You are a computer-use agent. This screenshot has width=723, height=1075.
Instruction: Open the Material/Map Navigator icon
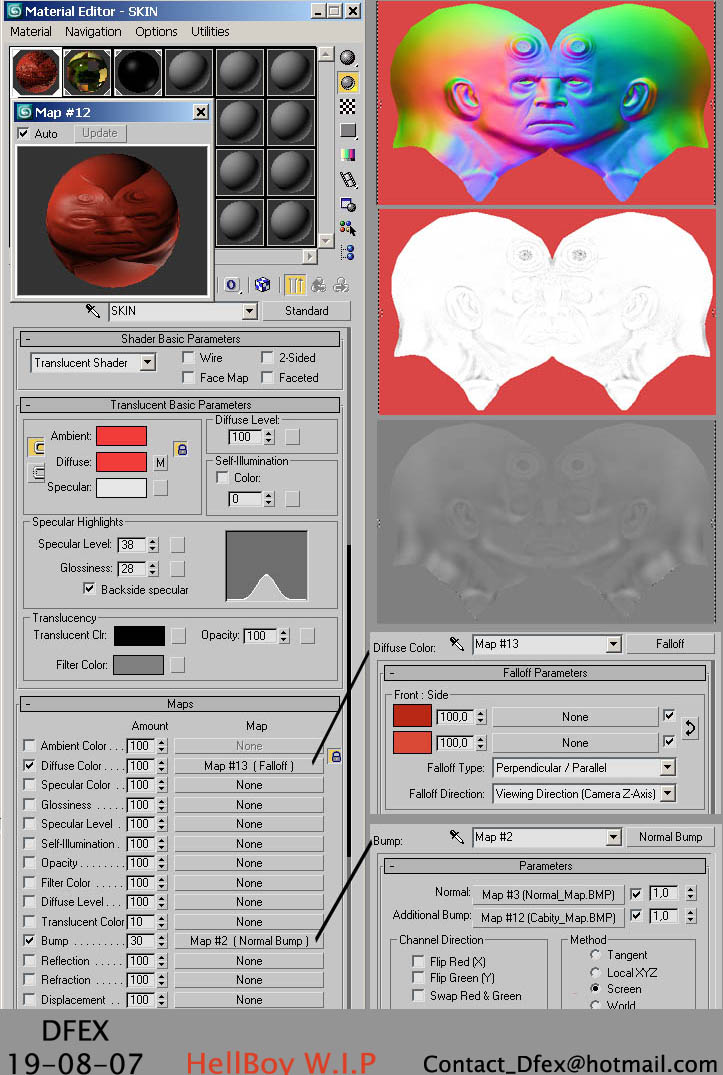(348, 252)
